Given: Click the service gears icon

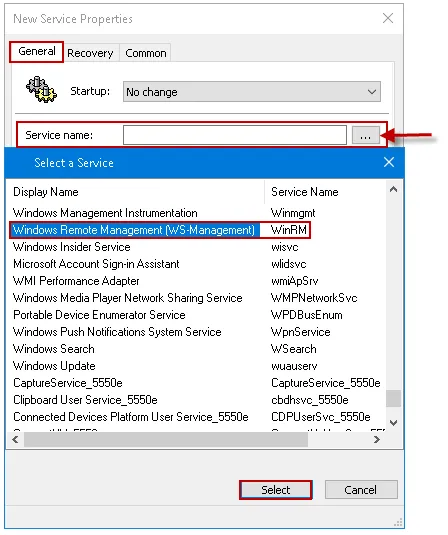Looking at the screenshot, I should click(41, 90).
